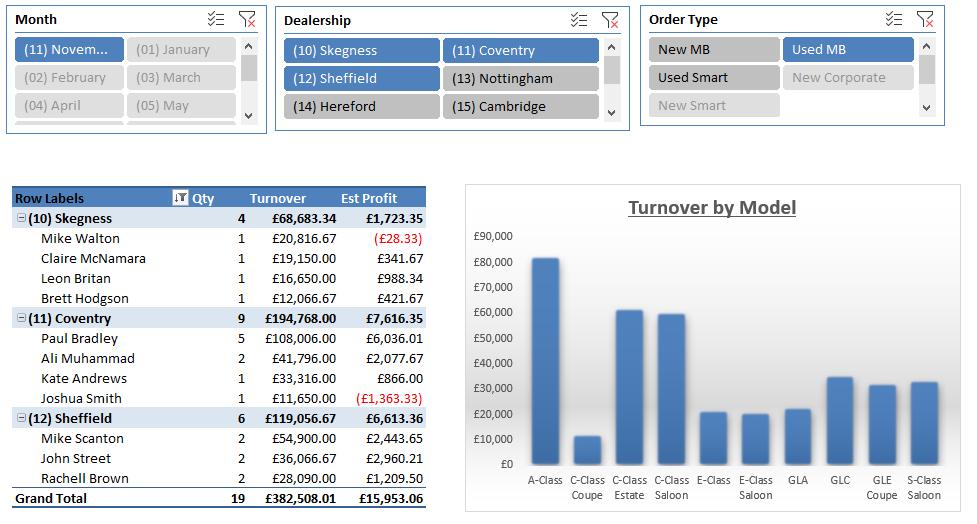The width and height of the screenshot is (977, 524).
Task: Select the Mike Walton row label
Action: click(80, 238)
